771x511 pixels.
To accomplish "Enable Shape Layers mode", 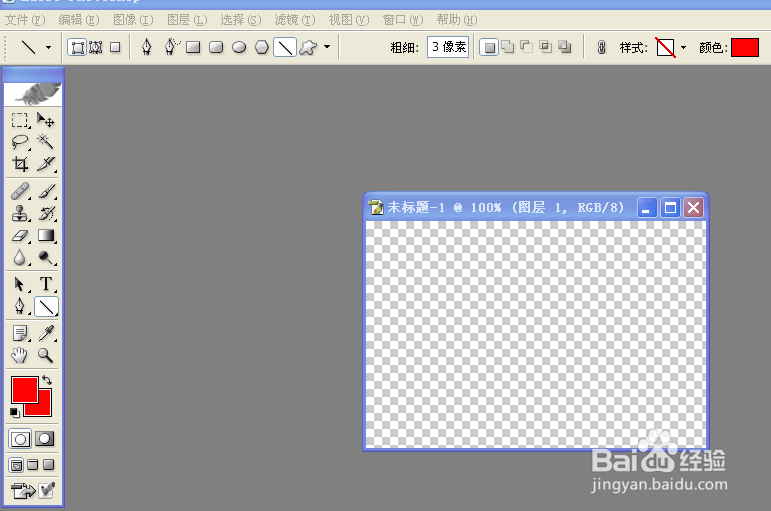I will [x=78, y=47].
